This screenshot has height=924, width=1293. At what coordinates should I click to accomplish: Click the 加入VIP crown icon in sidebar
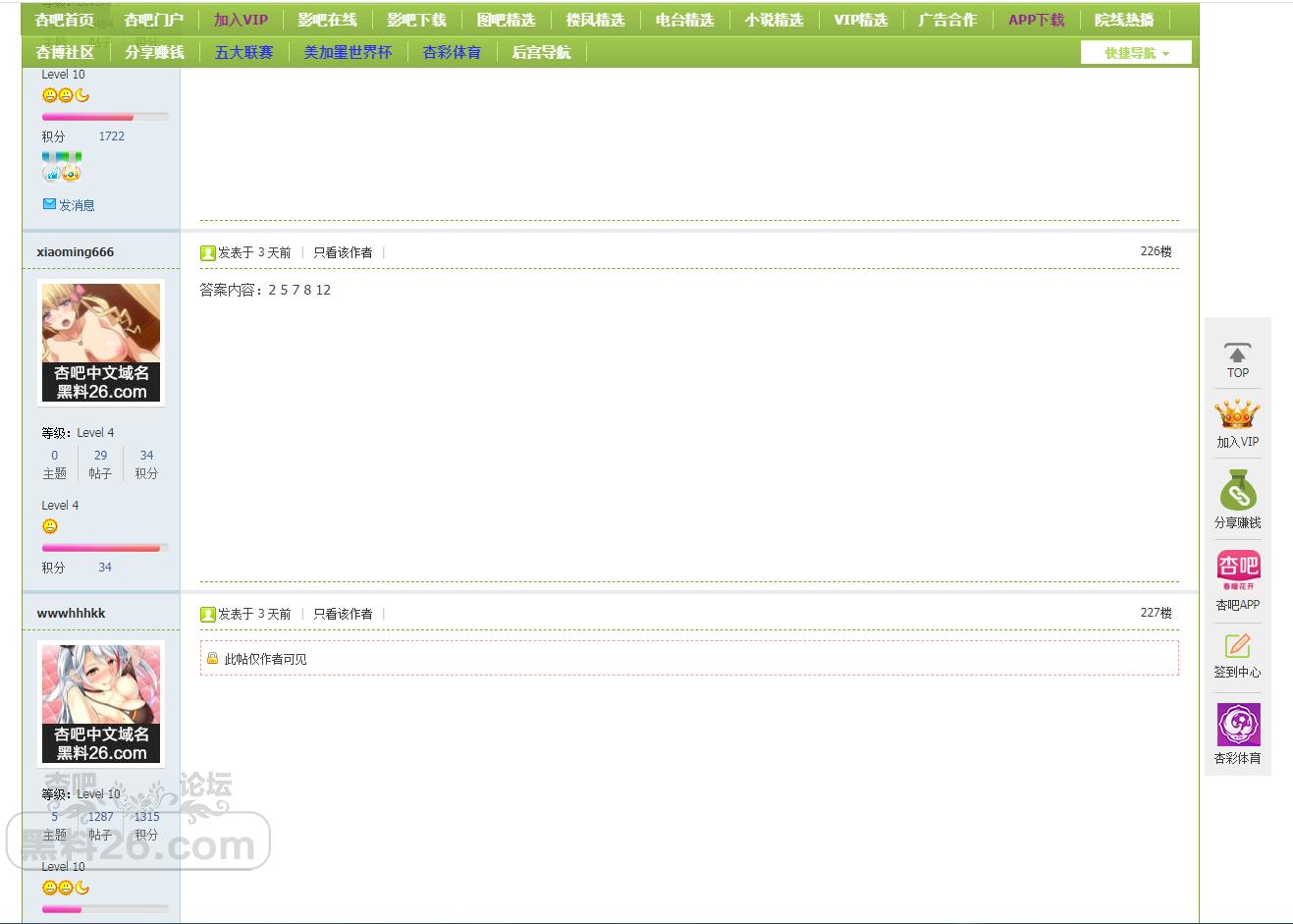[1237, 413]
